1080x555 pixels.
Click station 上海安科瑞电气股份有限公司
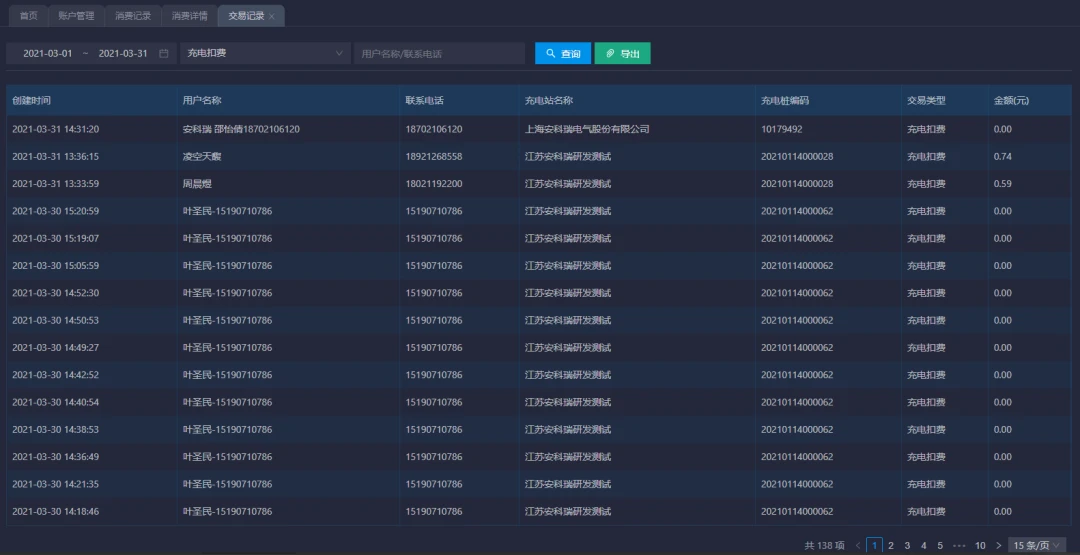588,129
